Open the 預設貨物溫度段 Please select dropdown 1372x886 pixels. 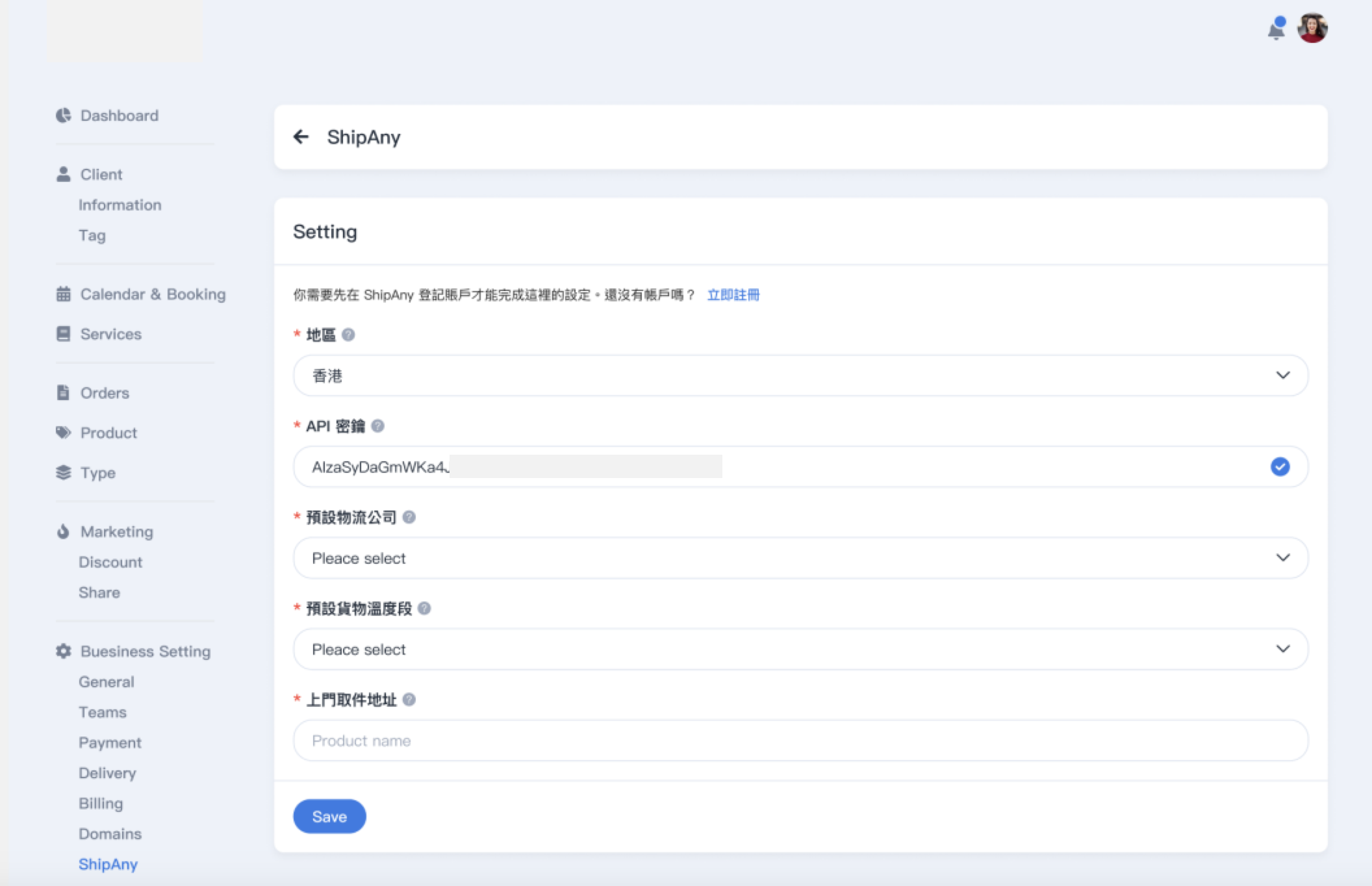800,649
